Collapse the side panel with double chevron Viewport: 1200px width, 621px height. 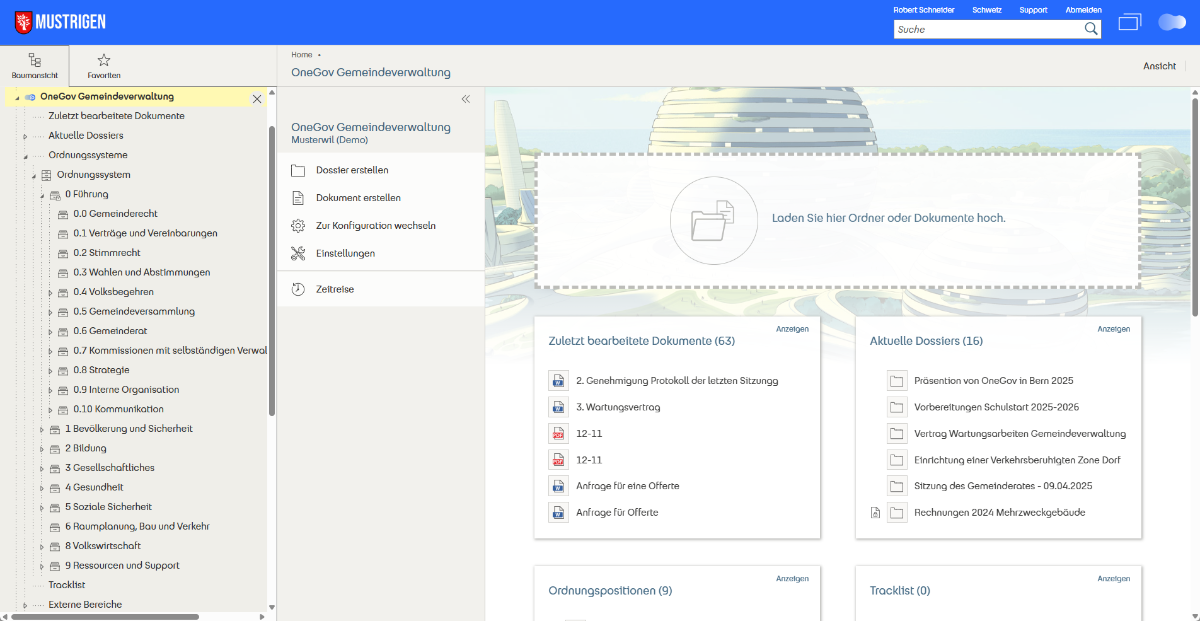(x=465, y=99)
